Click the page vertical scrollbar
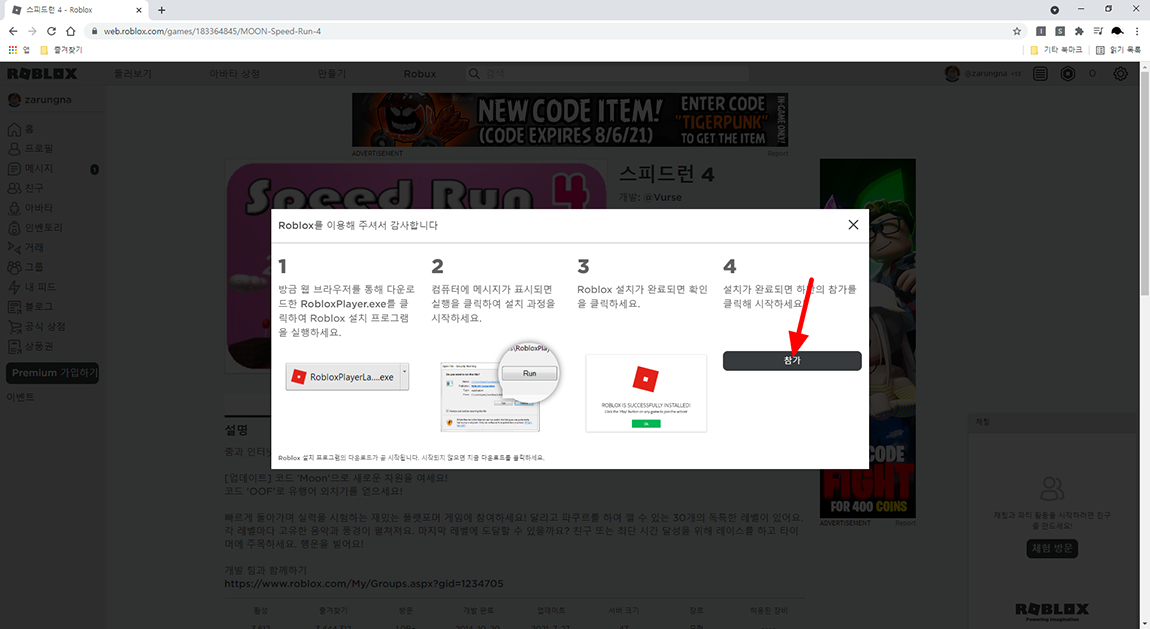 pos(1144,183)
